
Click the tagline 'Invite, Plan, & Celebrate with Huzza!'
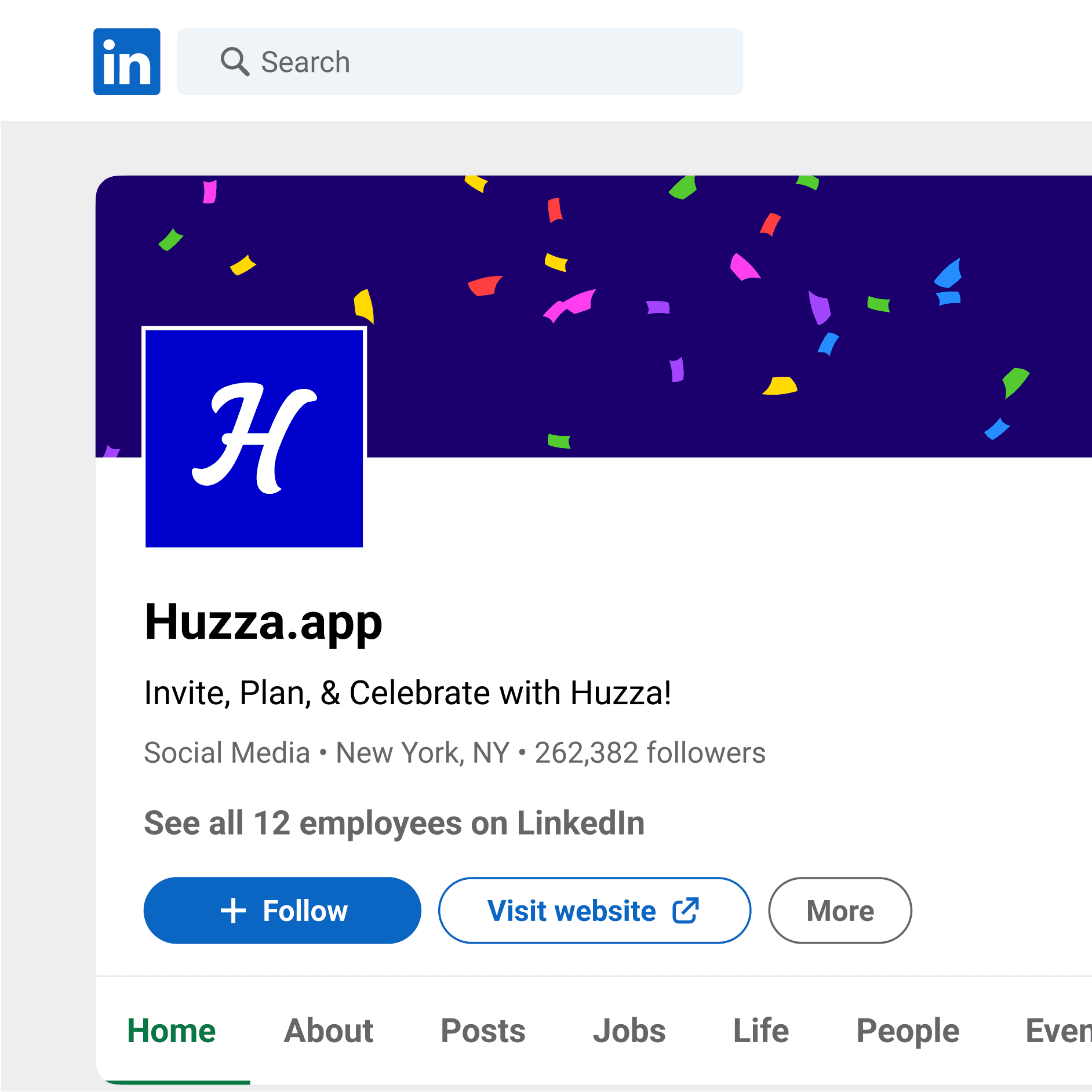pyautogui.click(x=407, y=693)
